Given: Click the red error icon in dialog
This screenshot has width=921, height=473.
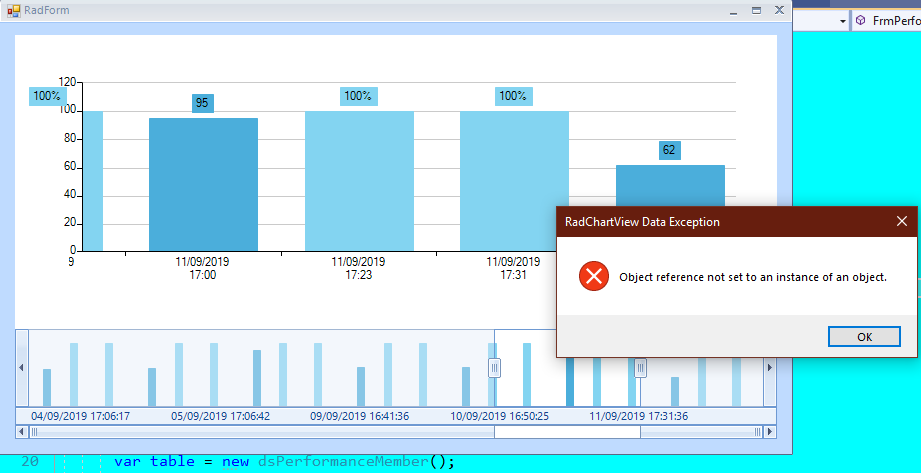Looking at the screenshot, I should coord(594,277).
